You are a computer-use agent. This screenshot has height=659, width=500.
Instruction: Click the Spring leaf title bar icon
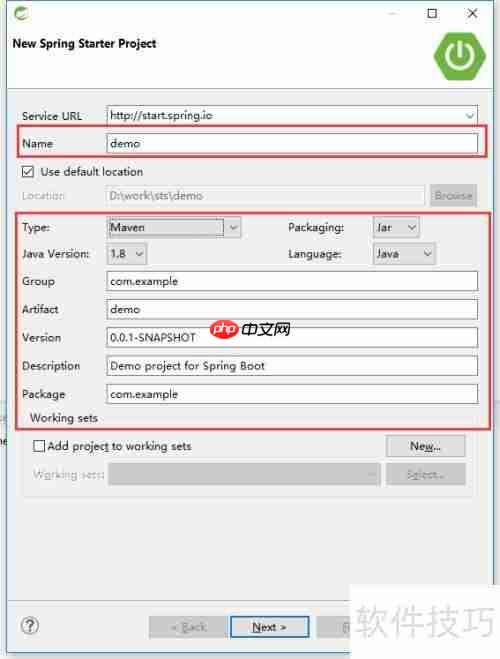pyautogui.click(x=21, y=13)
